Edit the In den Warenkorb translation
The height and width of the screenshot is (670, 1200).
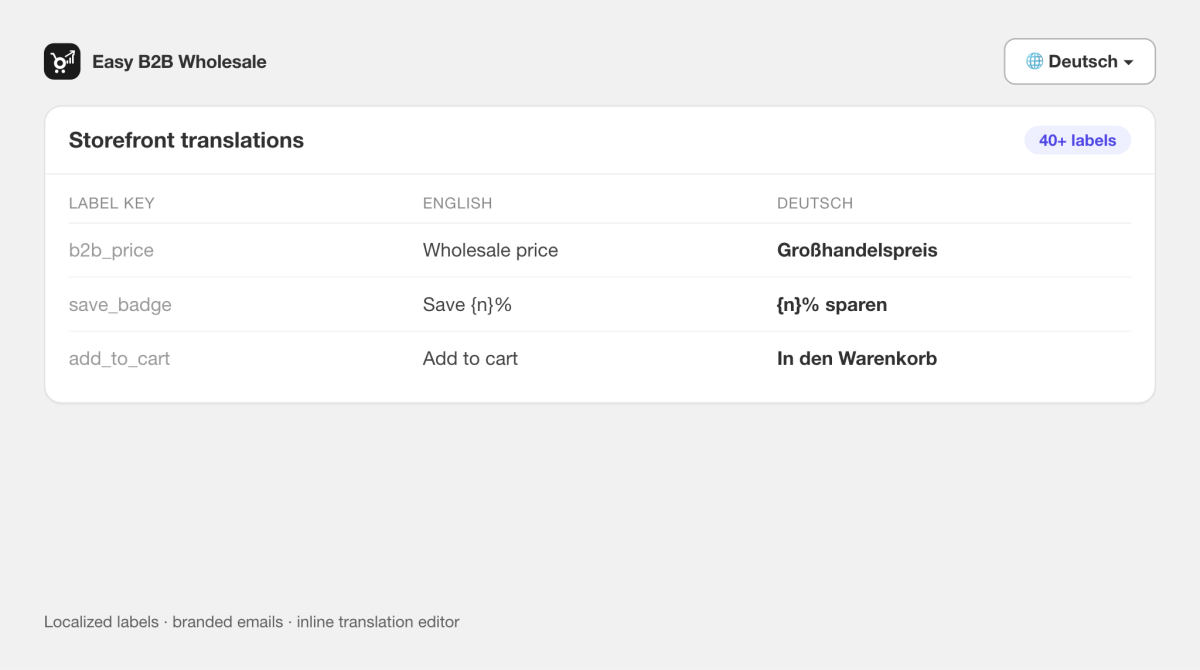coord(857,358)
